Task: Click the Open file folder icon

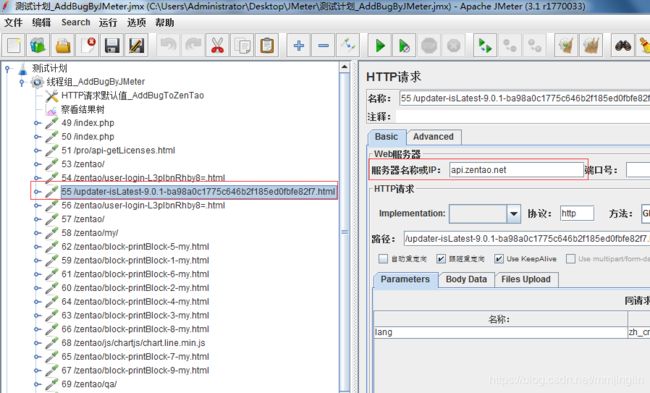Action: click(x=63, y=45)
